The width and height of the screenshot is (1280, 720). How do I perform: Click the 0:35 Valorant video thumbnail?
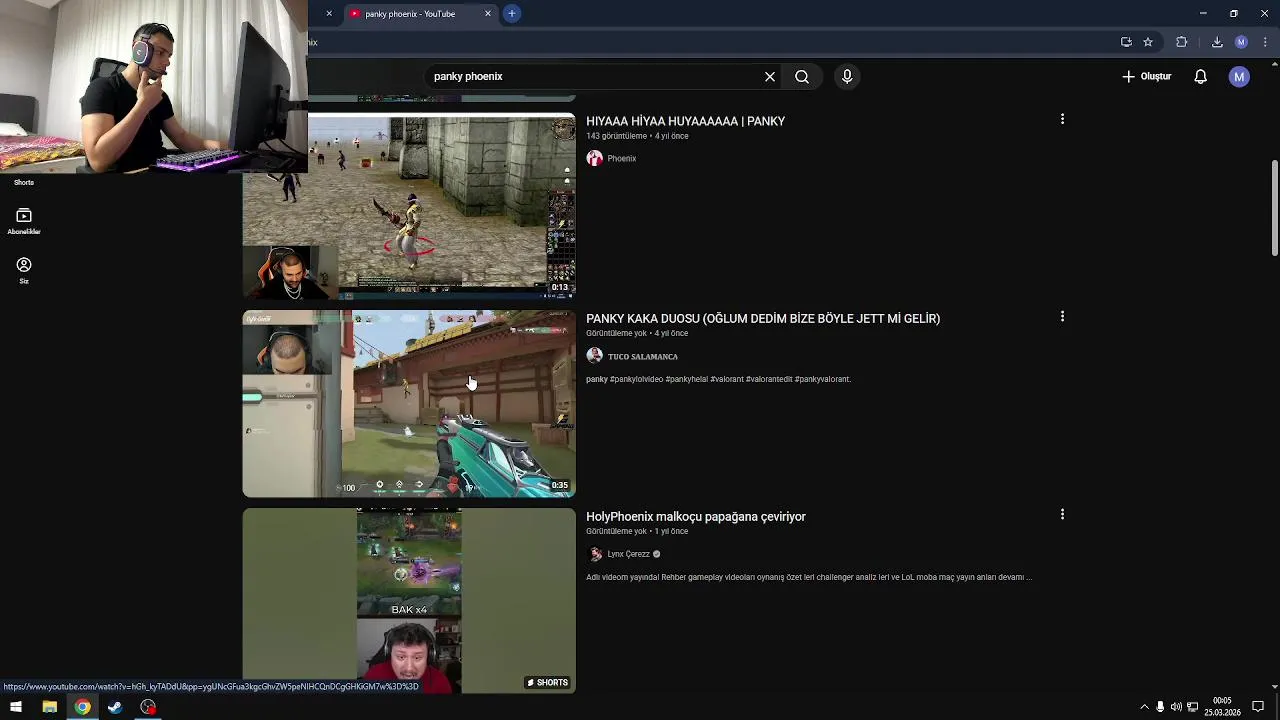click(409, 404)
